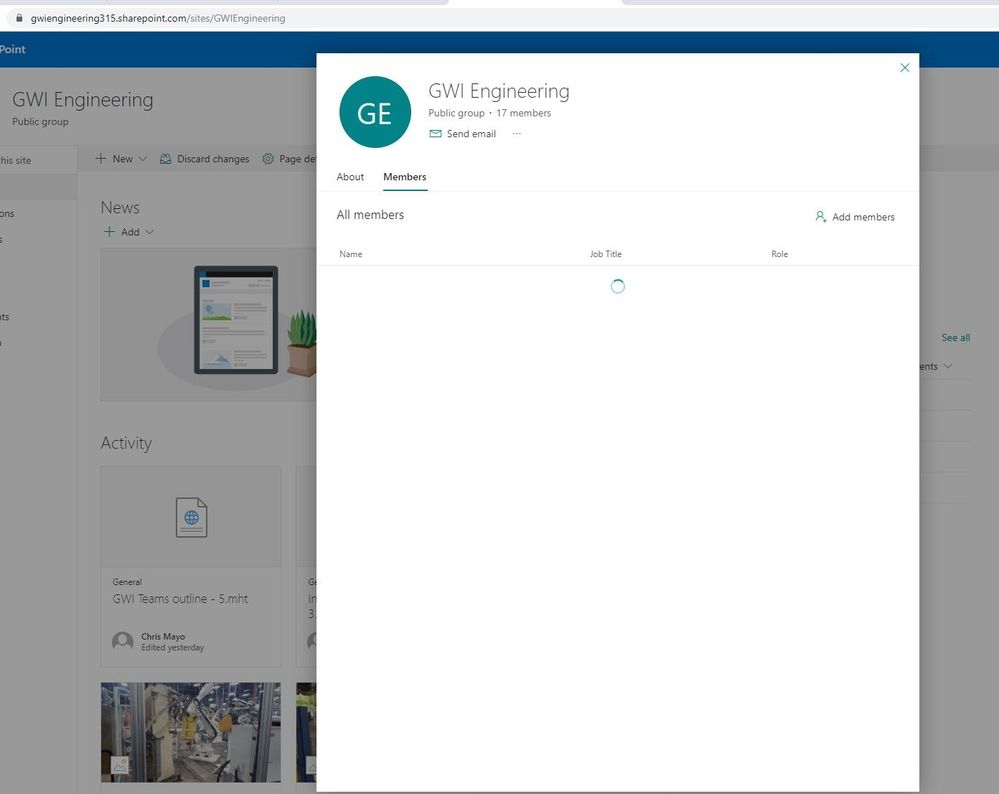Click the Send email link
This screenshot has height=794, width=999.
[471, 134]
